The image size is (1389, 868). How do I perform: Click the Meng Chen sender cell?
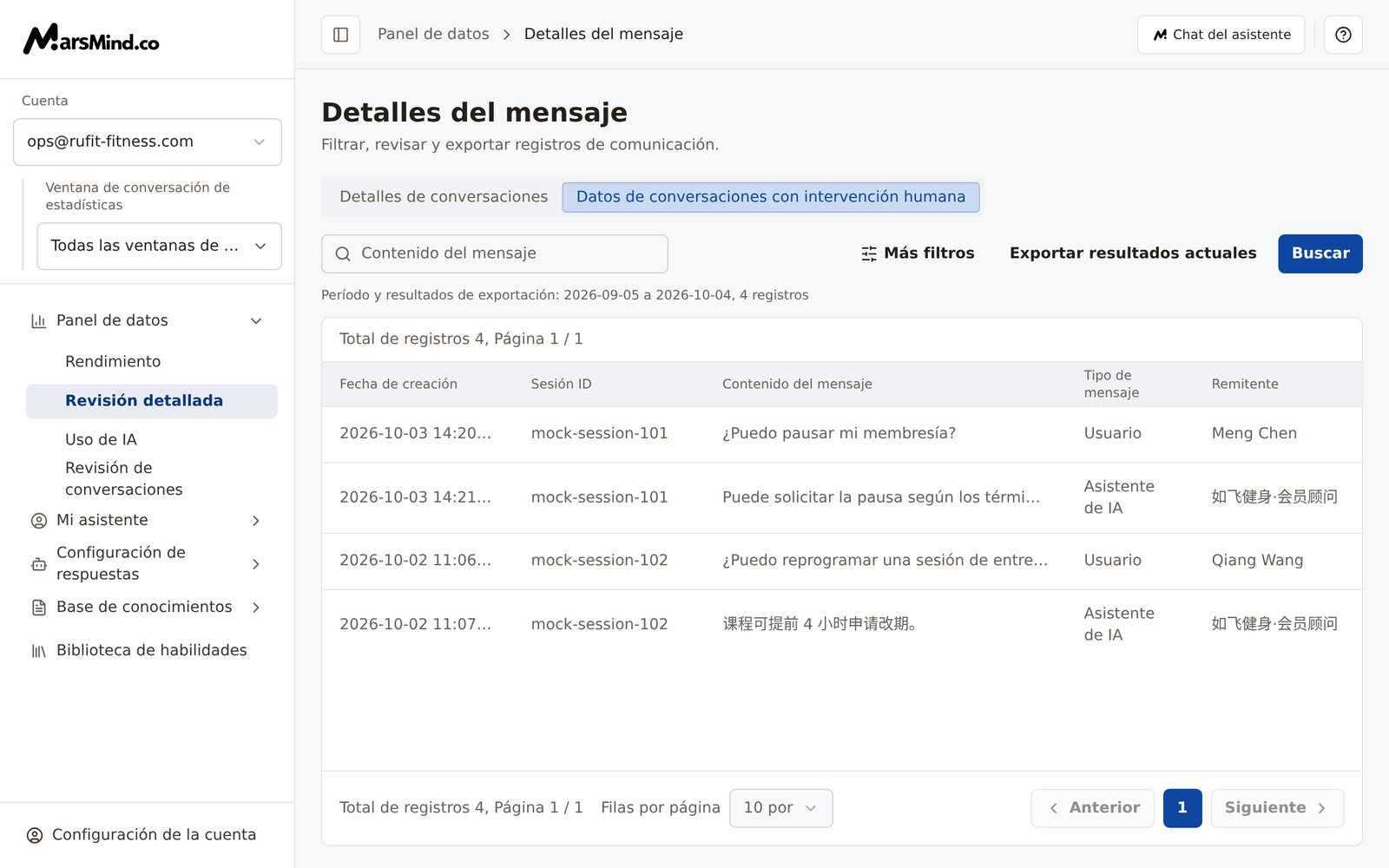1254,433
